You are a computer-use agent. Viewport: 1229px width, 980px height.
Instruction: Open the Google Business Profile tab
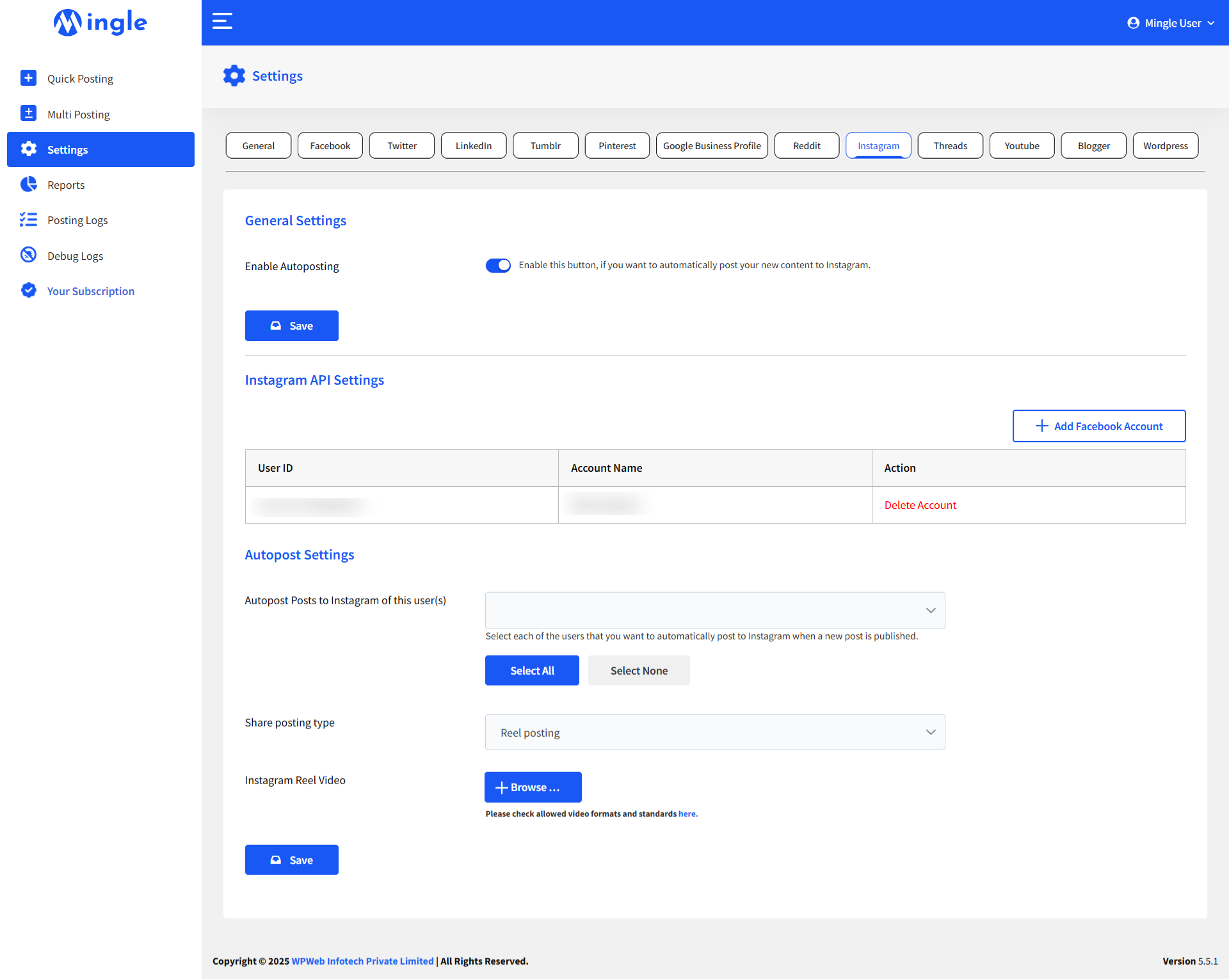tap(712, 145)
